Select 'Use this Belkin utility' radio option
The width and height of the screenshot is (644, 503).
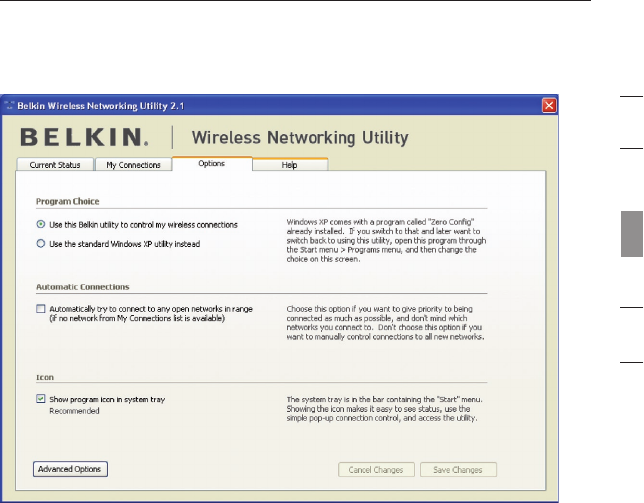41,224
